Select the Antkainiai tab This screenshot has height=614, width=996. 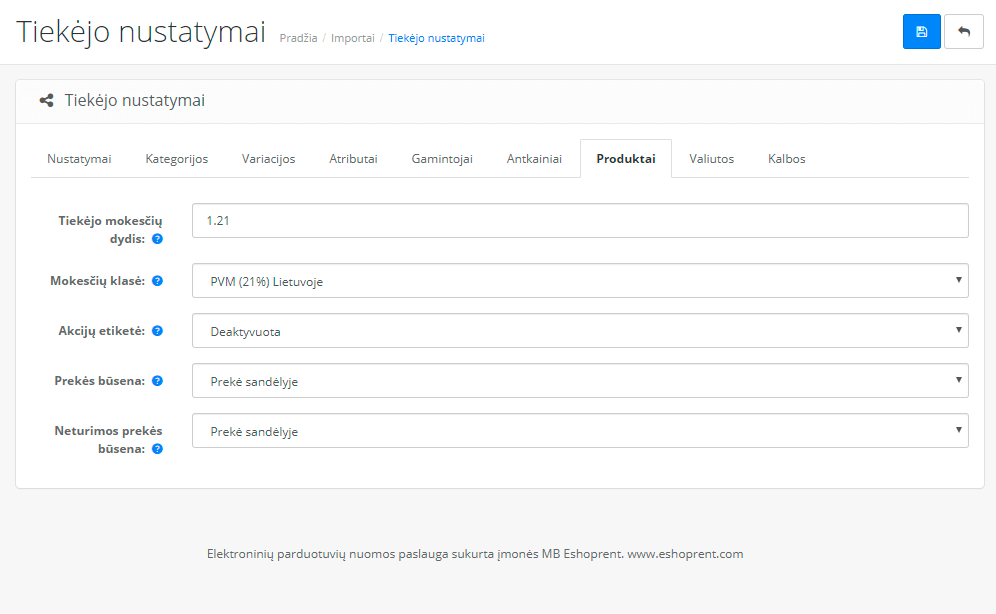(x=534, y=159)
